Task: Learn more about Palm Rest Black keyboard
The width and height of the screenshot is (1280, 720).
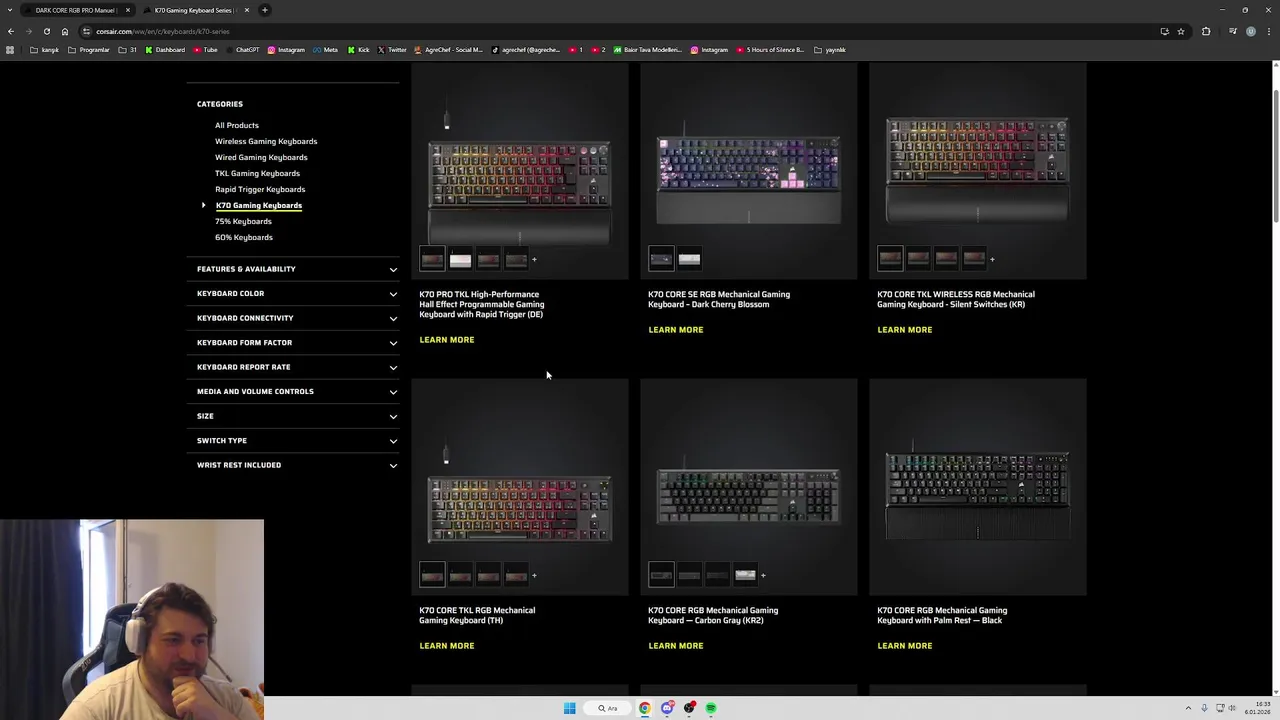Action: [905, 646]
